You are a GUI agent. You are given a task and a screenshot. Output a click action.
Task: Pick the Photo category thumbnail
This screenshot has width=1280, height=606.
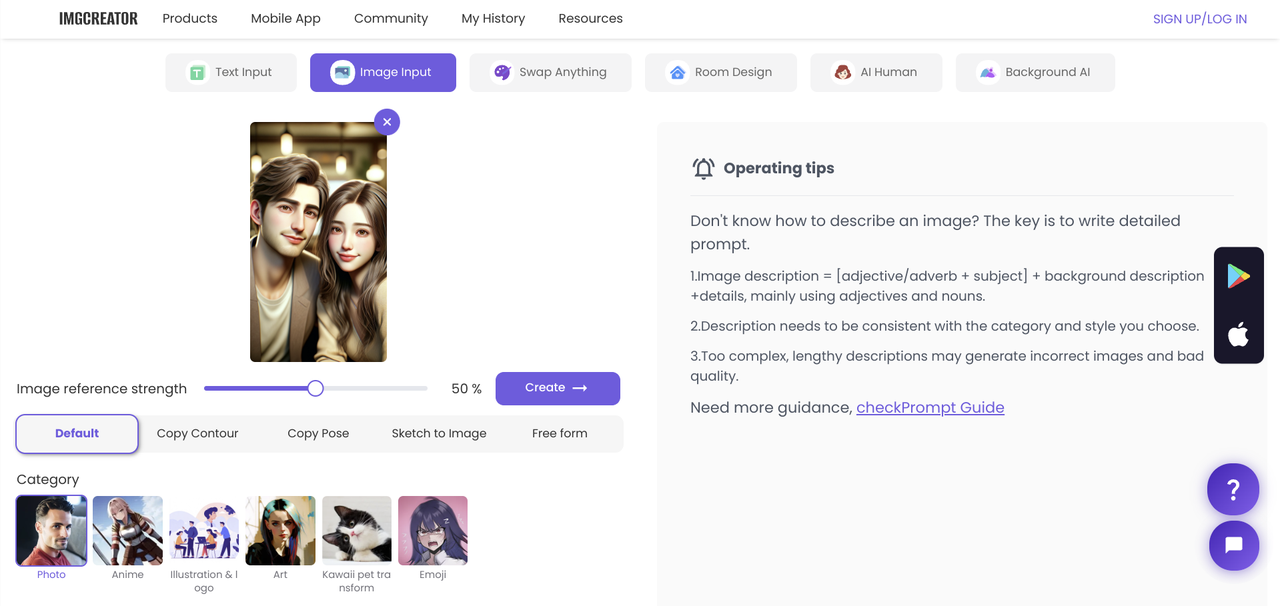[51, 531]
